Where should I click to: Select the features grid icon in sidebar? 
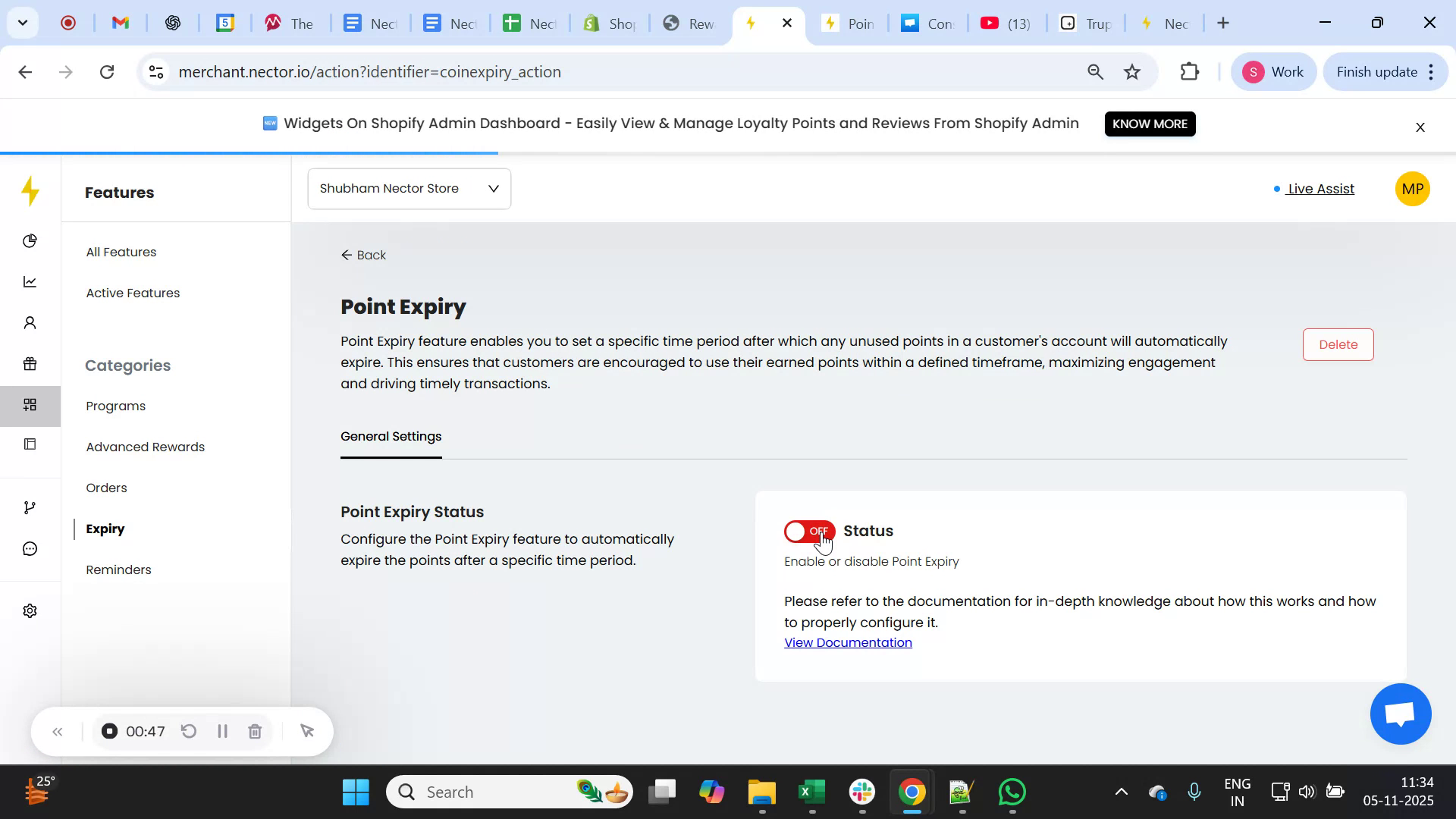click(x=30, y=405)
